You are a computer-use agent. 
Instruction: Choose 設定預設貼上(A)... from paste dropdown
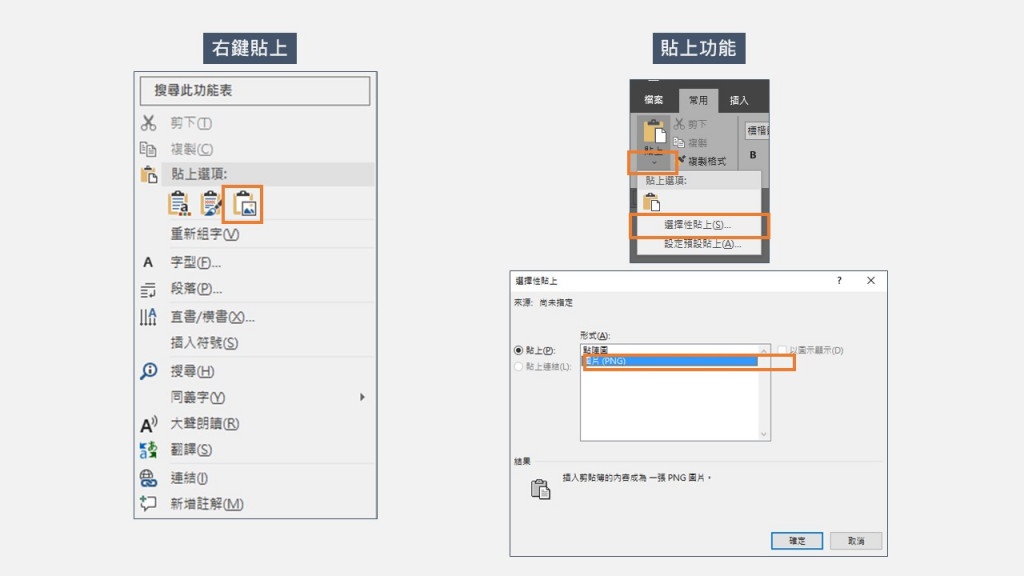coord(702,244)
